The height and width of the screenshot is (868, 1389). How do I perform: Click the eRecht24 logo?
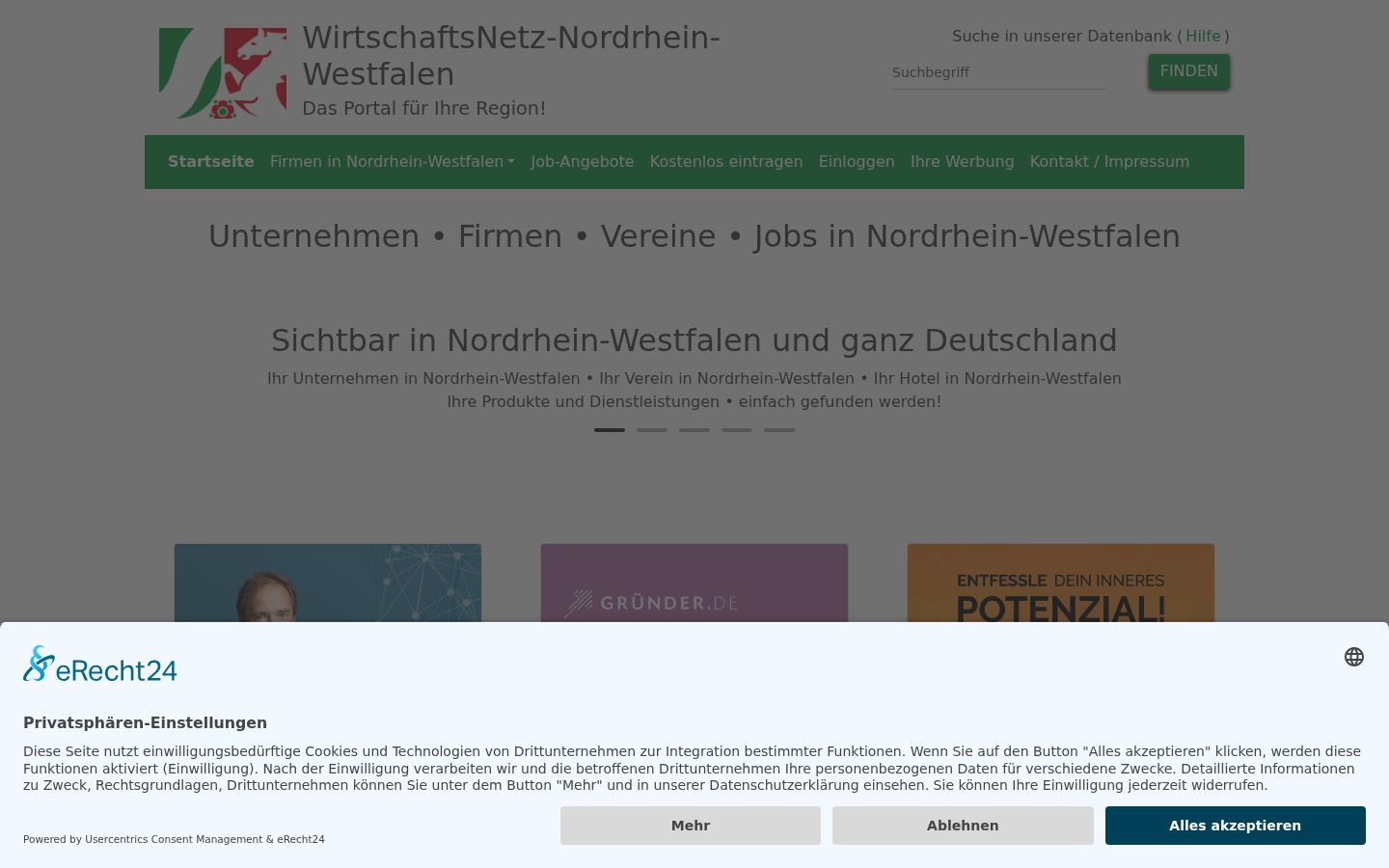click(x=100, y=665)
